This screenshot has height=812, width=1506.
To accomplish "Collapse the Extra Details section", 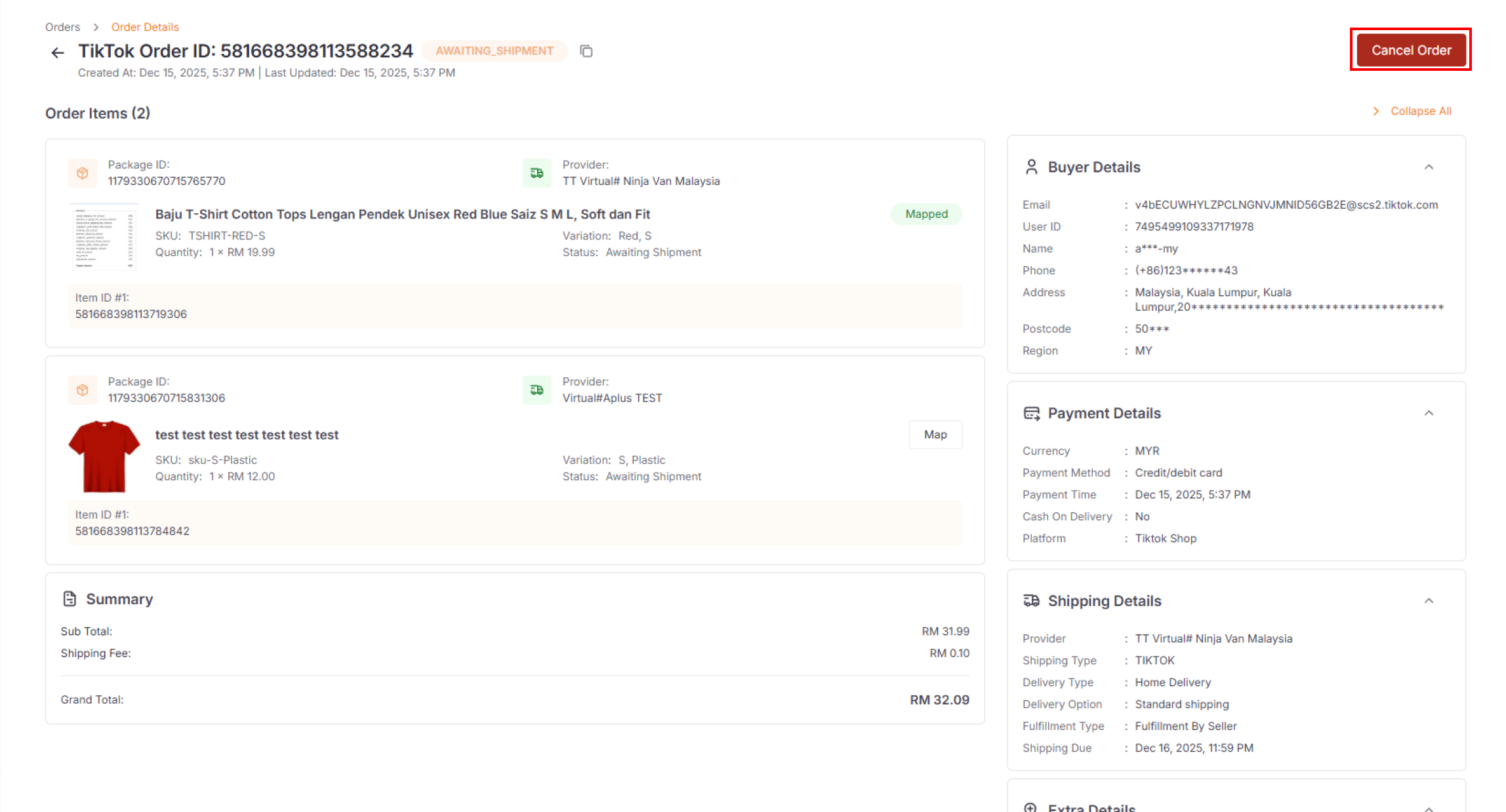I will pos(1429,808).
